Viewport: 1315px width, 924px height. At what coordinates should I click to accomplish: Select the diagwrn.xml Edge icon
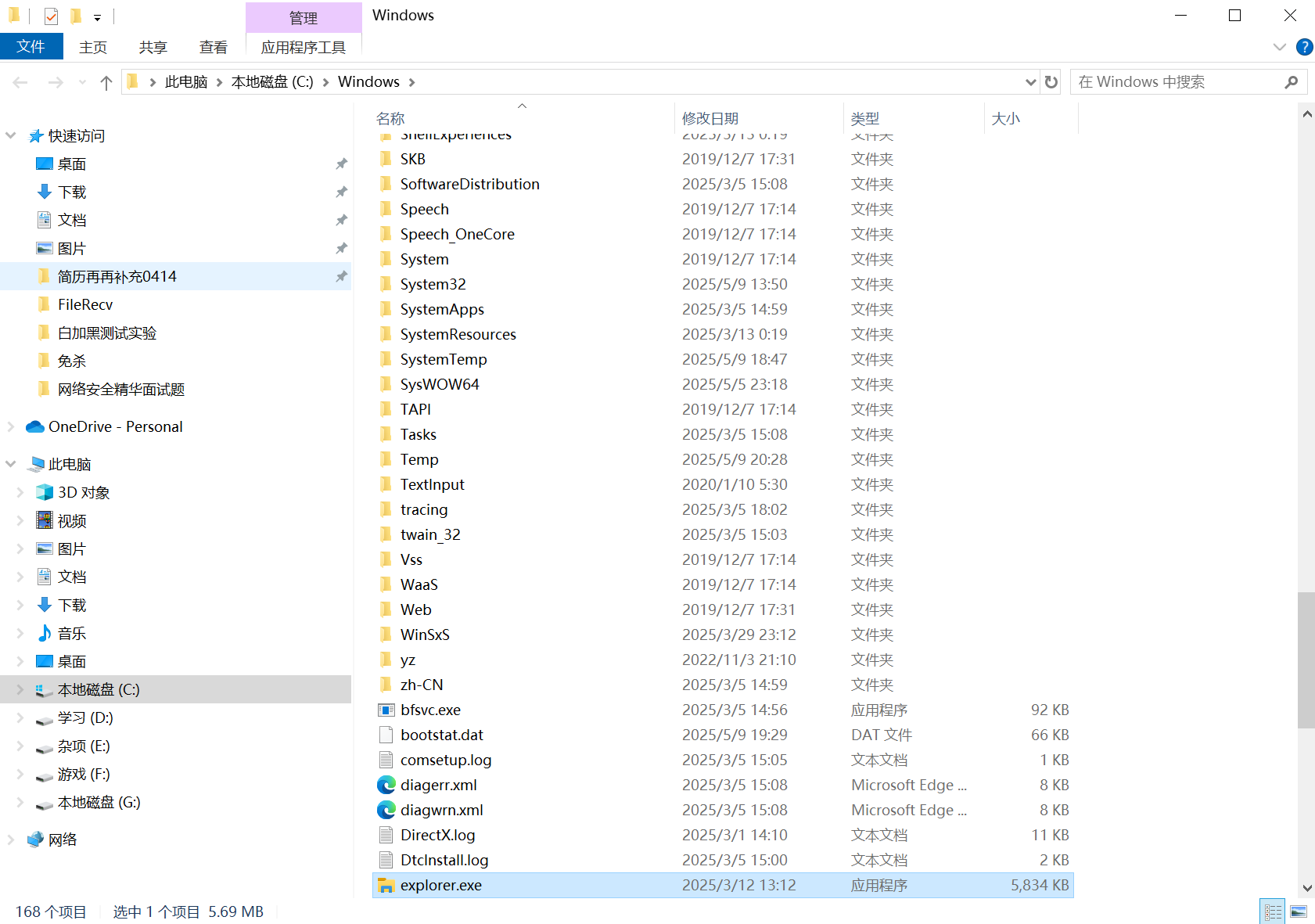point(386,810)
